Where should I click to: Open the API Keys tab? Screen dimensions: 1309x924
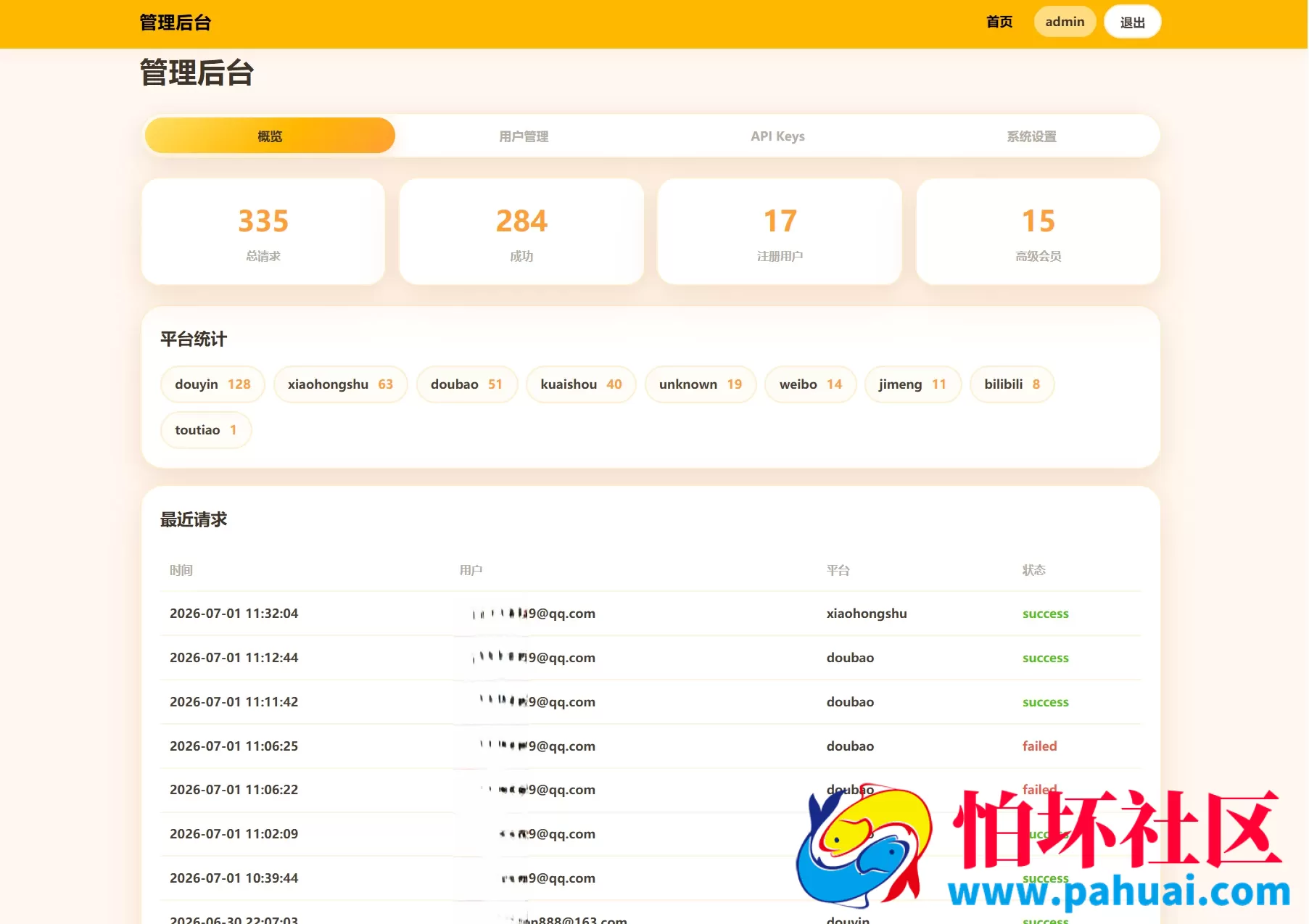pyautogui.click(x=777, y=136)
